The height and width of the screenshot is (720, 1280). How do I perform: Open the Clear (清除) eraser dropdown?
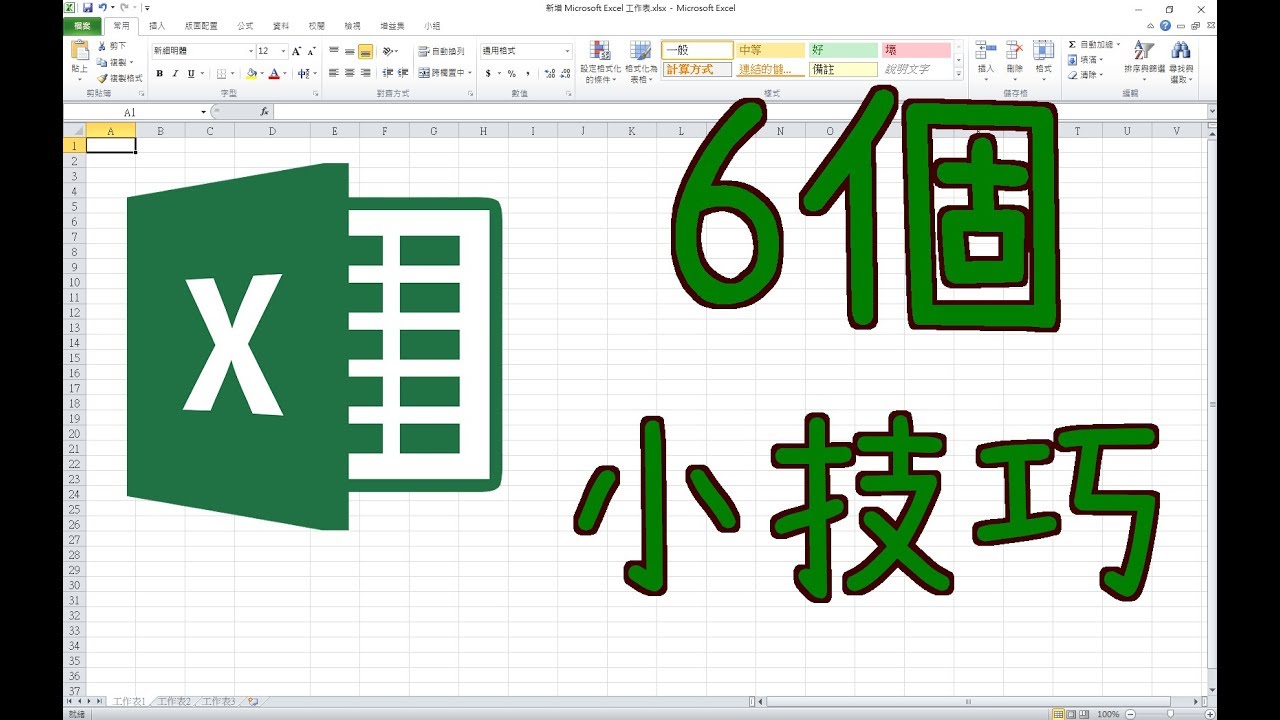pyautogui.click(x=1086, y=75)
